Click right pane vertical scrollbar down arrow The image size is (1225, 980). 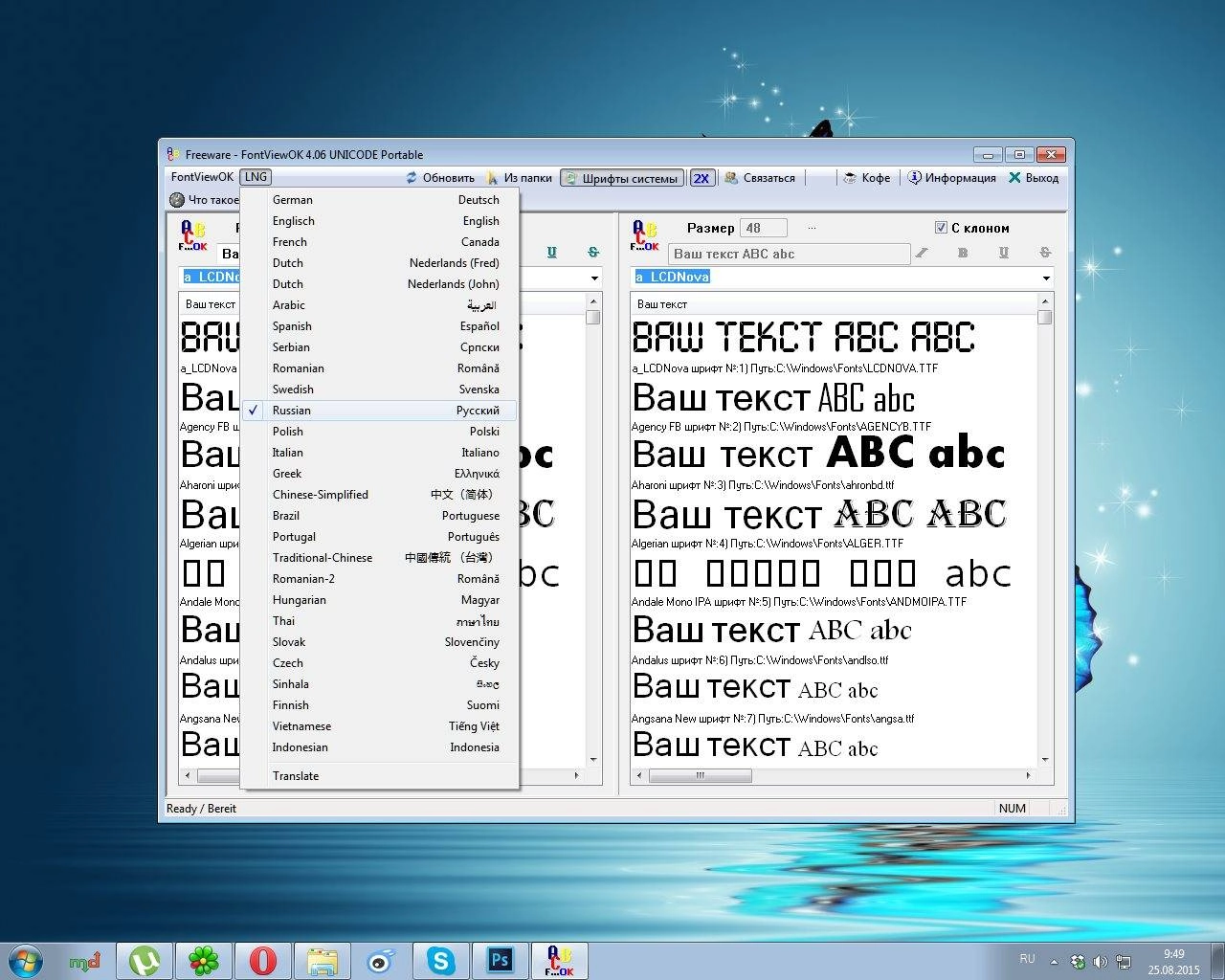(1045, 760)
